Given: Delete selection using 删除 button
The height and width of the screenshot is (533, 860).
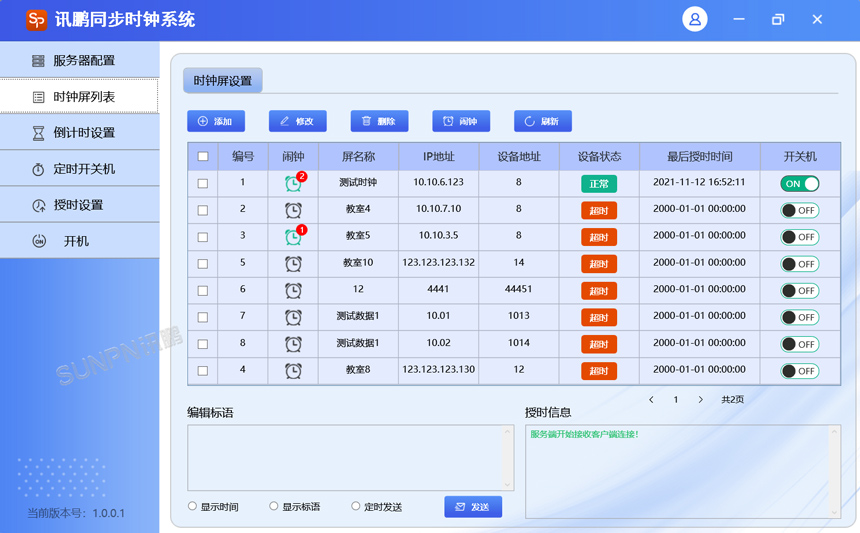Looking at the screenshot, I should coord(379,121).
